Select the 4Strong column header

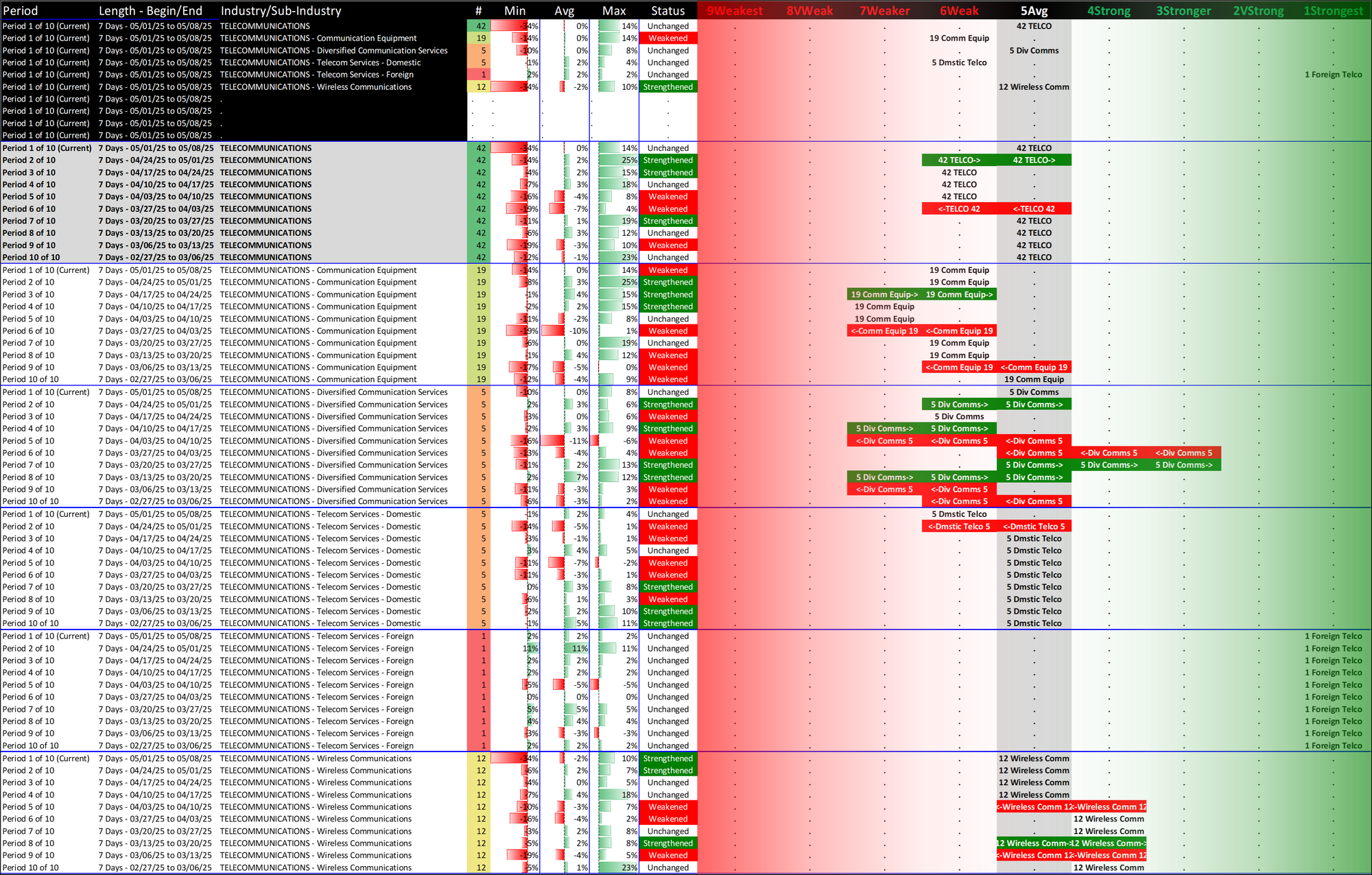1109,11
